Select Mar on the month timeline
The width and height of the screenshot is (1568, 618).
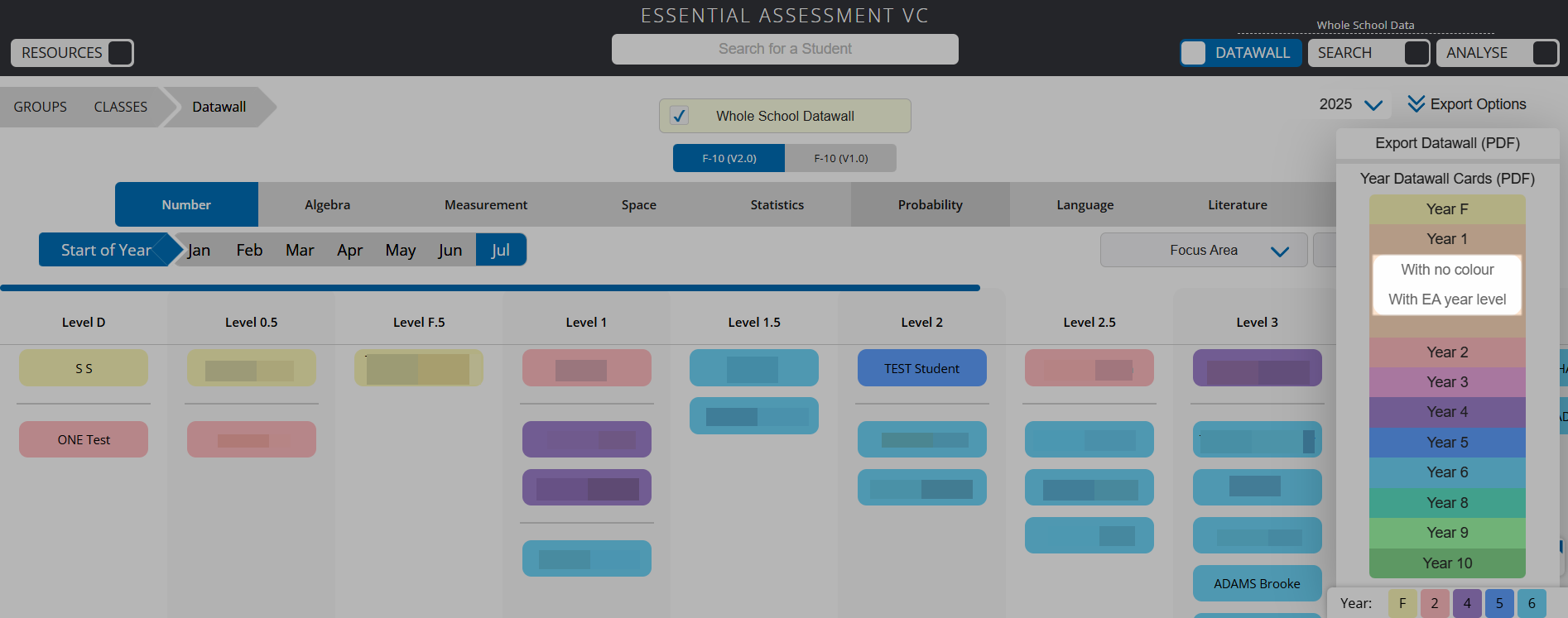click(x=300, y=250)
